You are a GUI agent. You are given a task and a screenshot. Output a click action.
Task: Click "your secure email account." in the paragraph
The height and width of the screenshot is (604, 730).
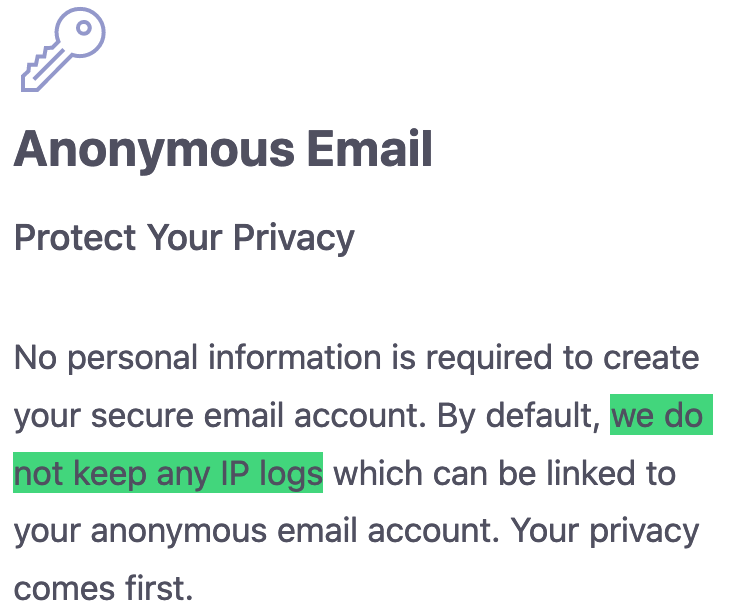tap(220, 416)
